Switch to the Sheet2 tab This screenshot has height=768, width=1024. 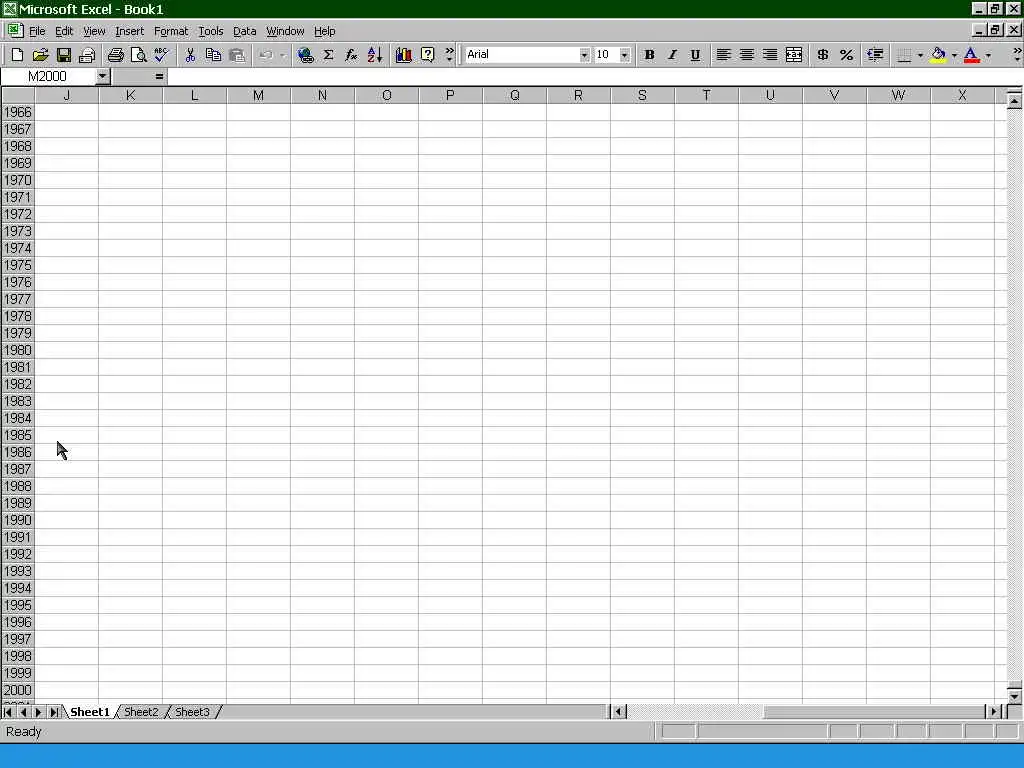pos(141,712)
